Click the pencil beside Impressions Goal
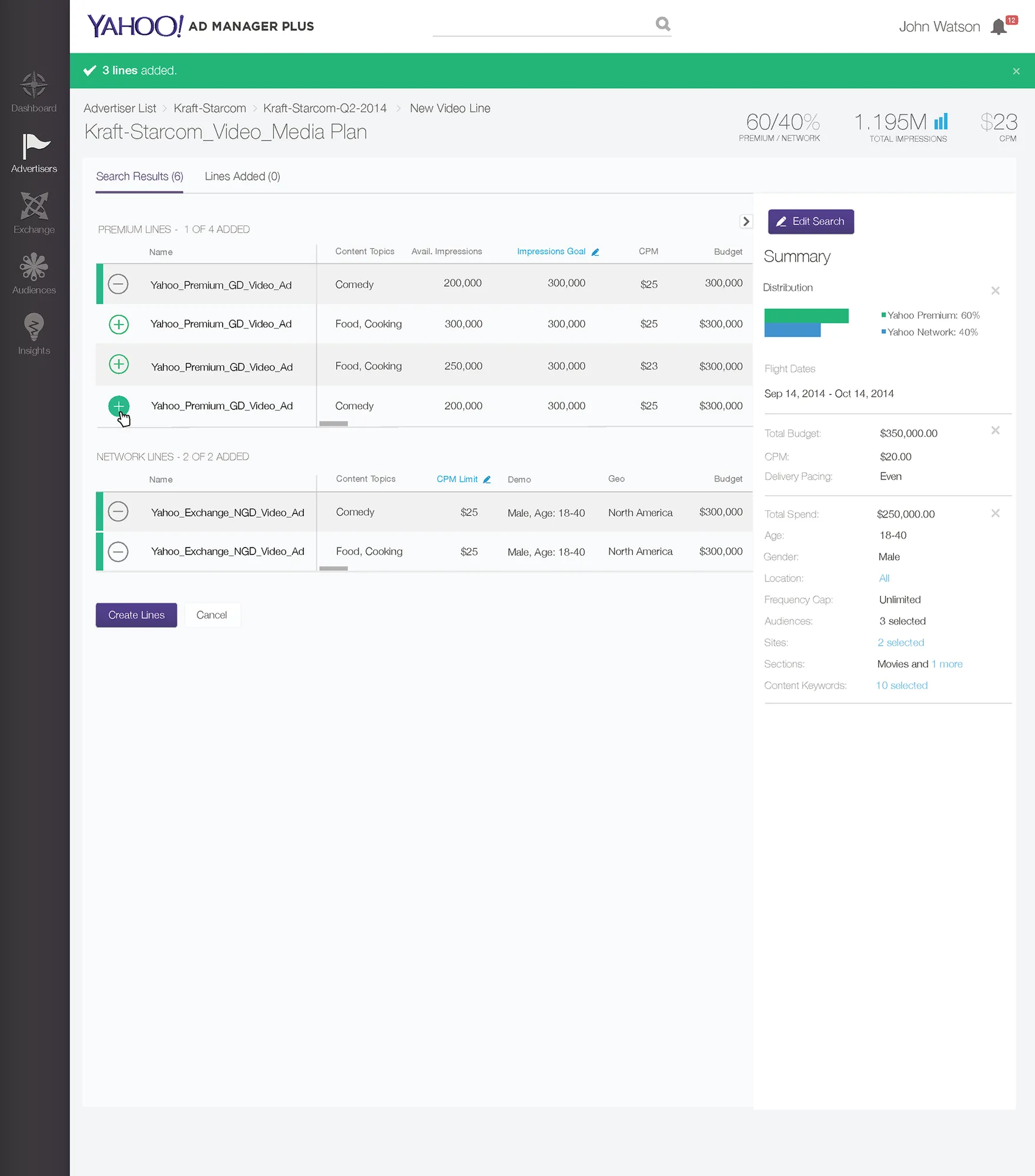 click(595, 252)
